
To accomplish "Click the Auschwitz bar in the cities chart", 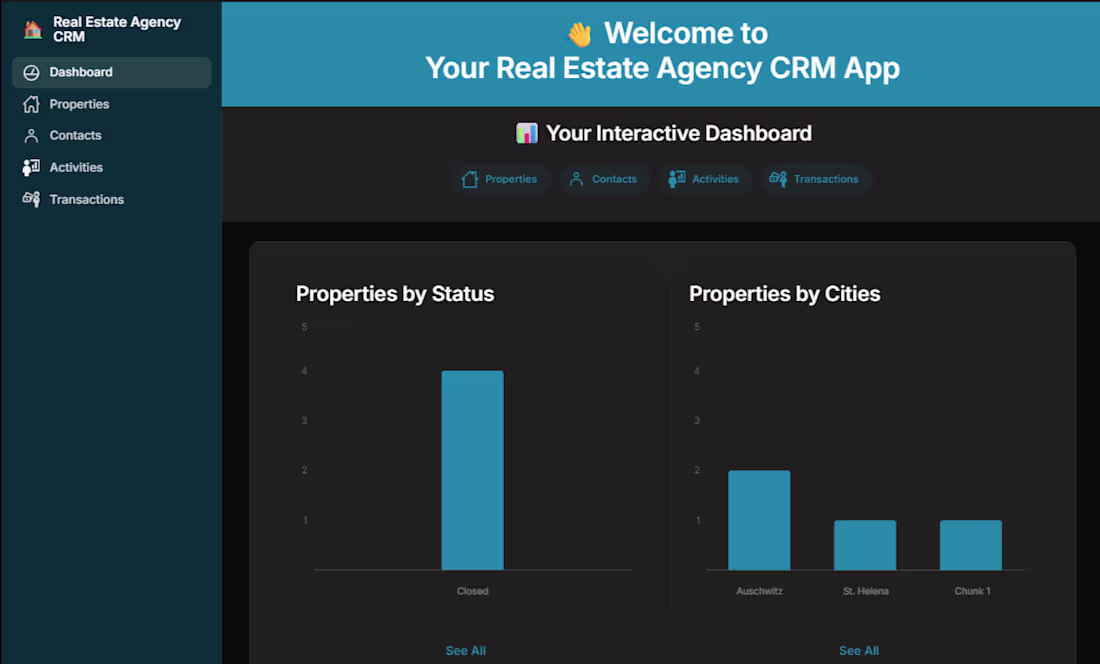I will pos(759,520).
